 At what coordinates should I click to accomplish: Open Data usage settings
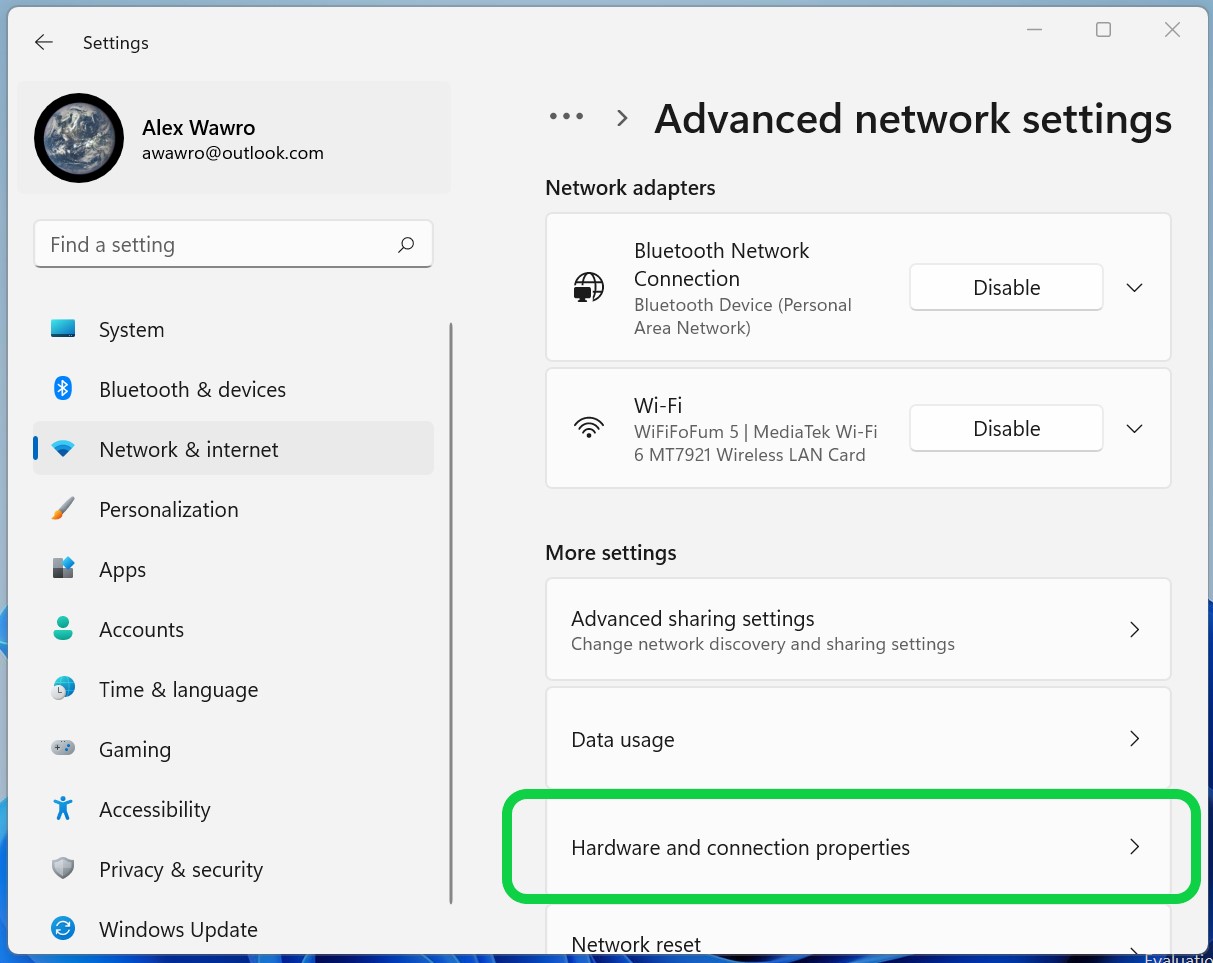(857, 739)
